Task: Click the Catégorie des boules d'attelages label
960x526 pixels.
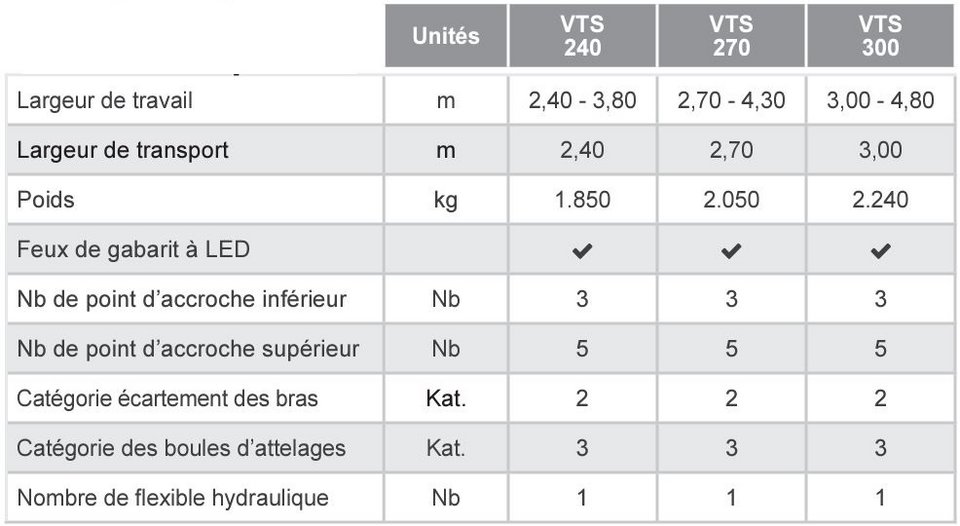Action: click(x=181, y=448)
